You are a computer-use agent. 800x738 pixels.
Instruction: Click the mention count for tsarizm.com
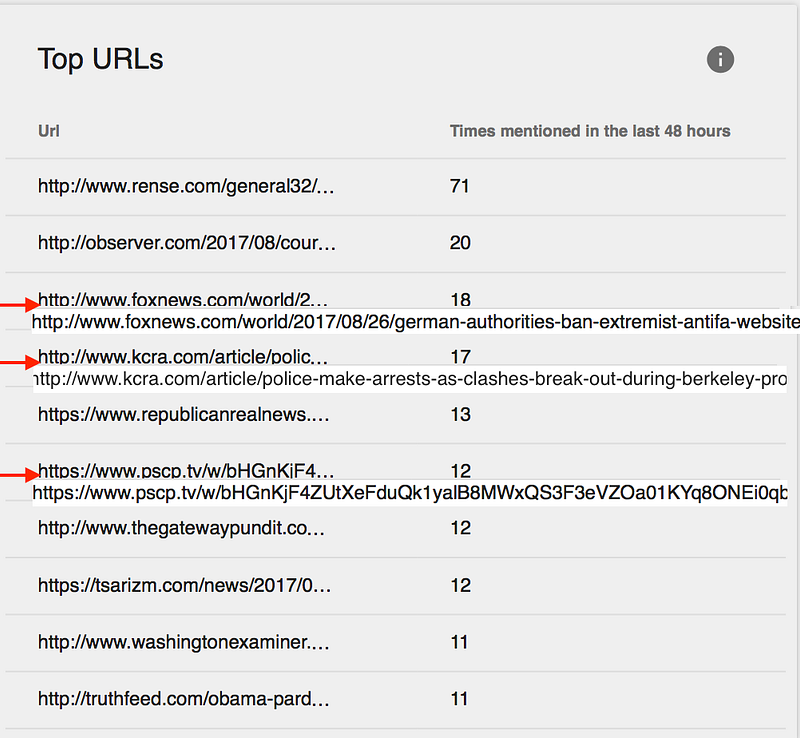click(x=460, y=585)
